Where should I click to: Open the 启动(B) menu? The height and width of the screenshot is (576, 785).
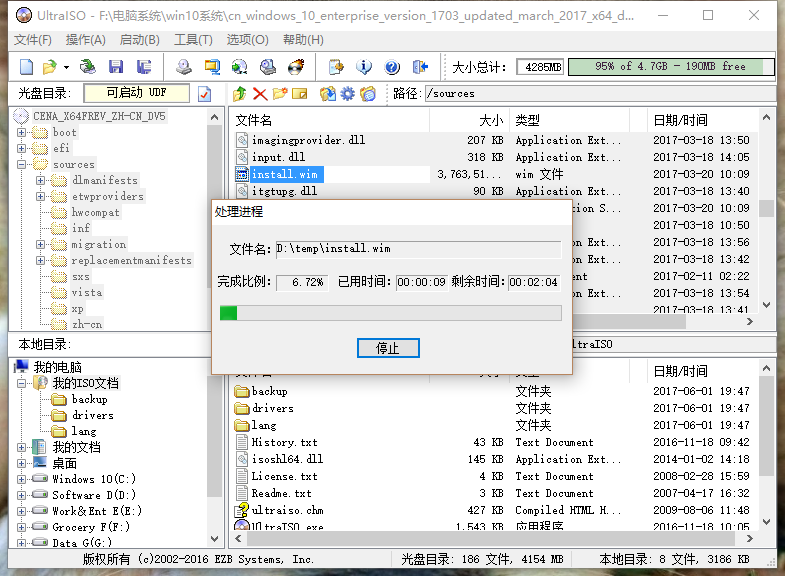pyautogui.click(x=140, y=40)
